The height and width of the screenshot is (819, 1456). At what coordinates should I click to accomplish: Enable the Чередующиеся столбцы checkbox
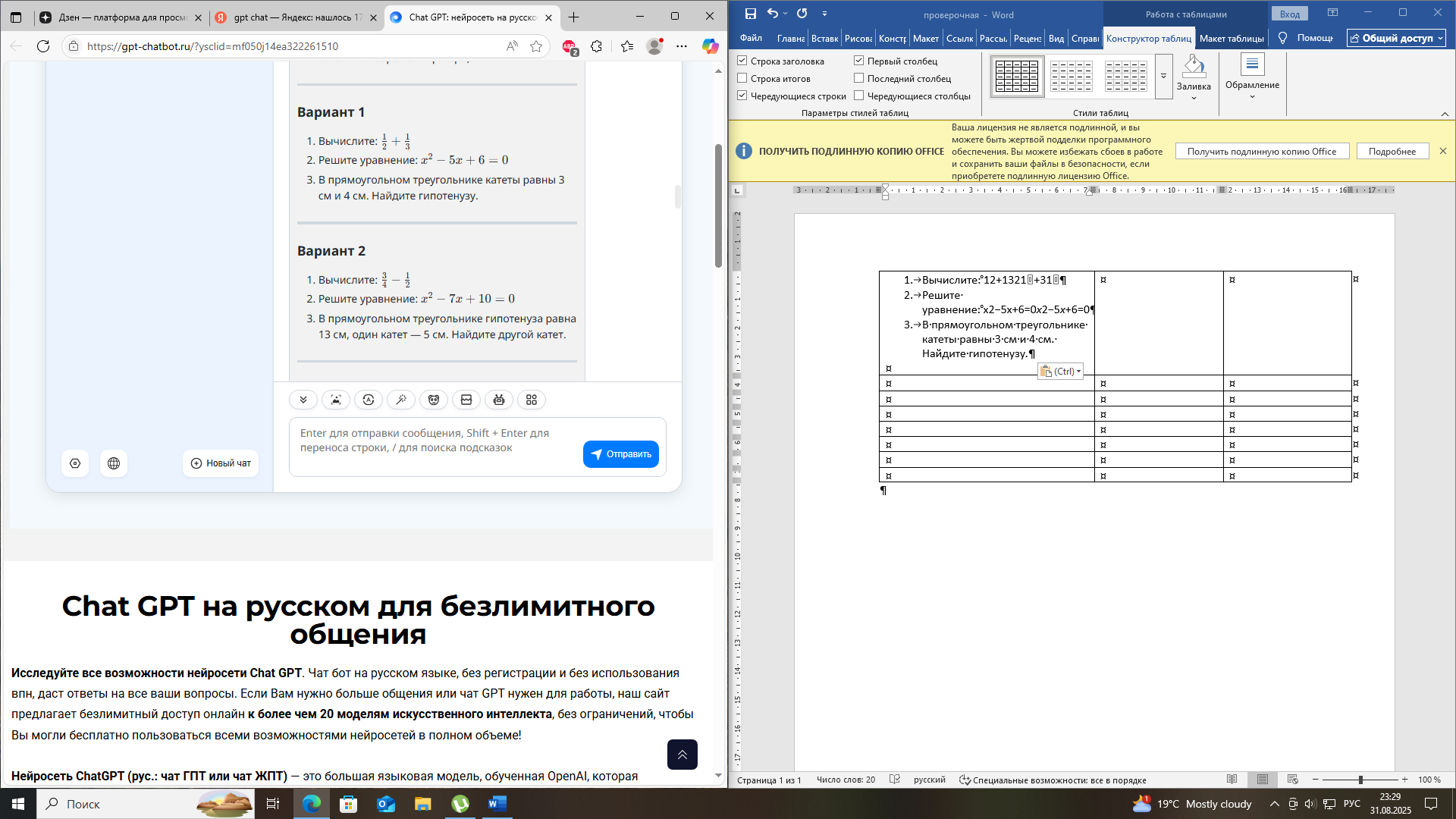pyautogui.click(x=859, y=96)
